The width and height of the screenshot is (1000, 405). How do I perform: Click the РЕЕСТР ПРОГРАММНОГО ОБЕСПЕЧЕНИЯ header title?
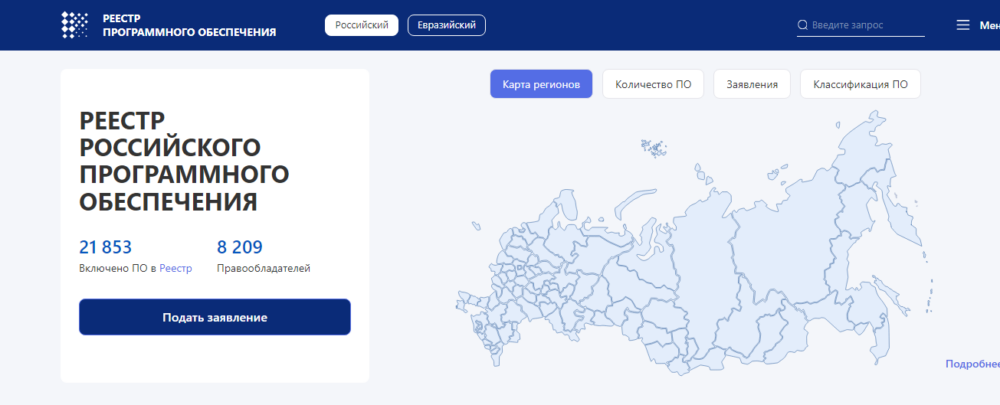189,26
